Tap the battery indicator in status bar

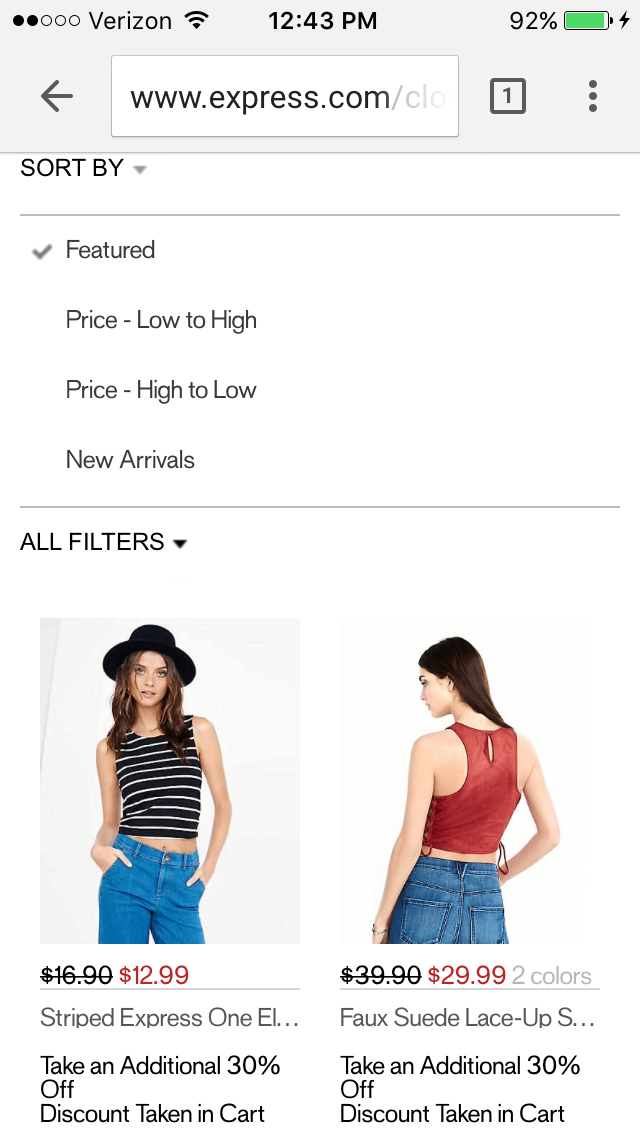(x=588, y=20)
